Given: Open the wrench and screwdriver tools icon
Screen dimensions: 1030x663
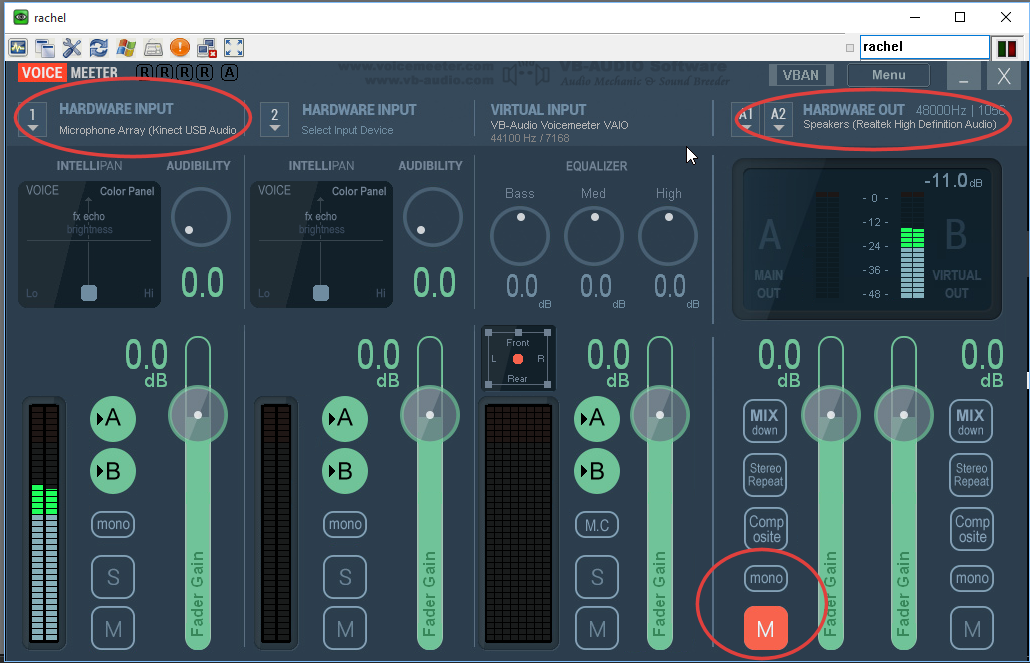Looking at the screenshot, I should click(72, 47).
